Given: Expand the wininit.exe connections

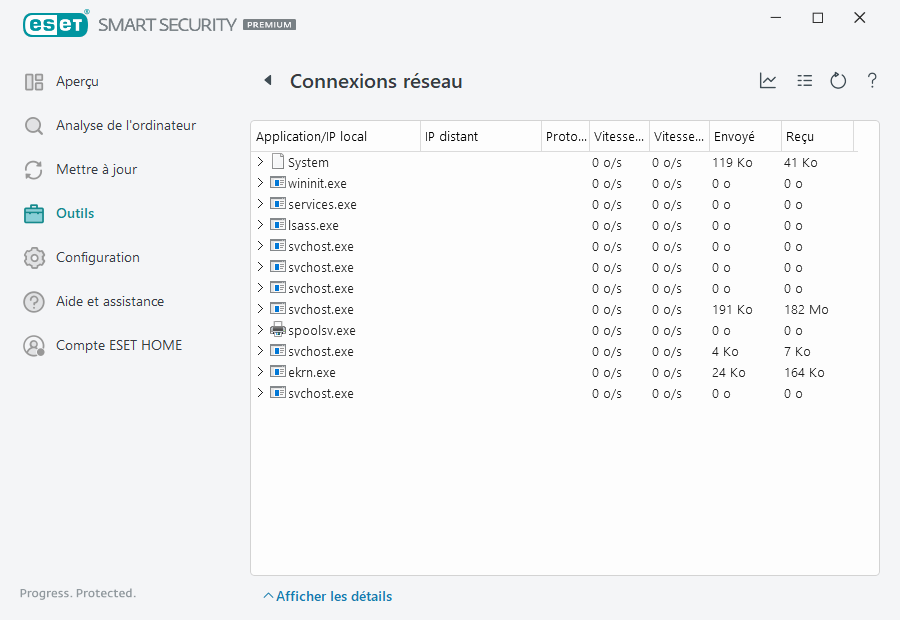Looking at the screenshot, I should click(261, 183).
